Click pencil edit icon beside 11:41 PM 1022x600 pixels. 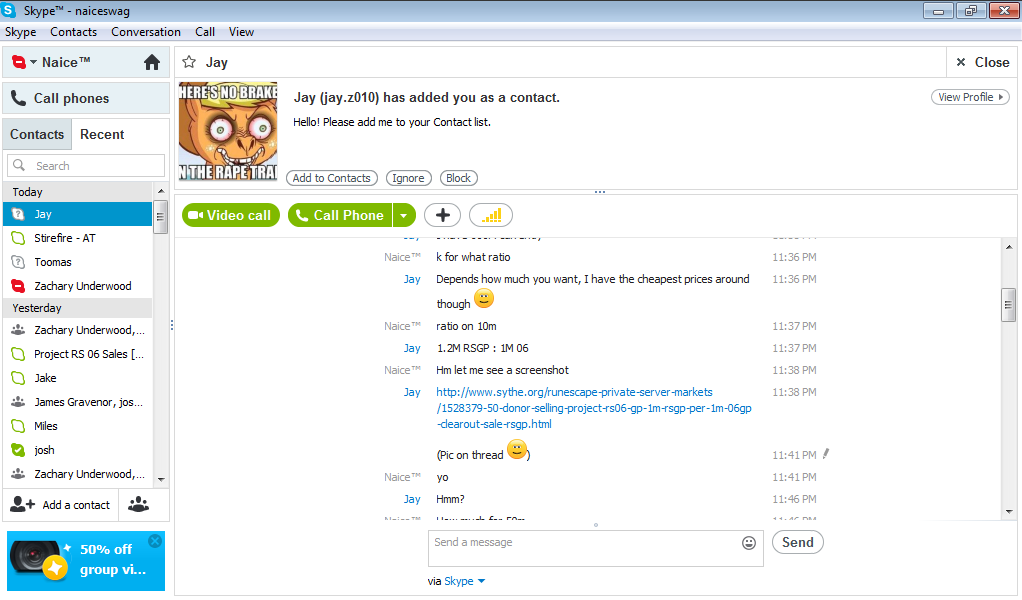point(826,453)
